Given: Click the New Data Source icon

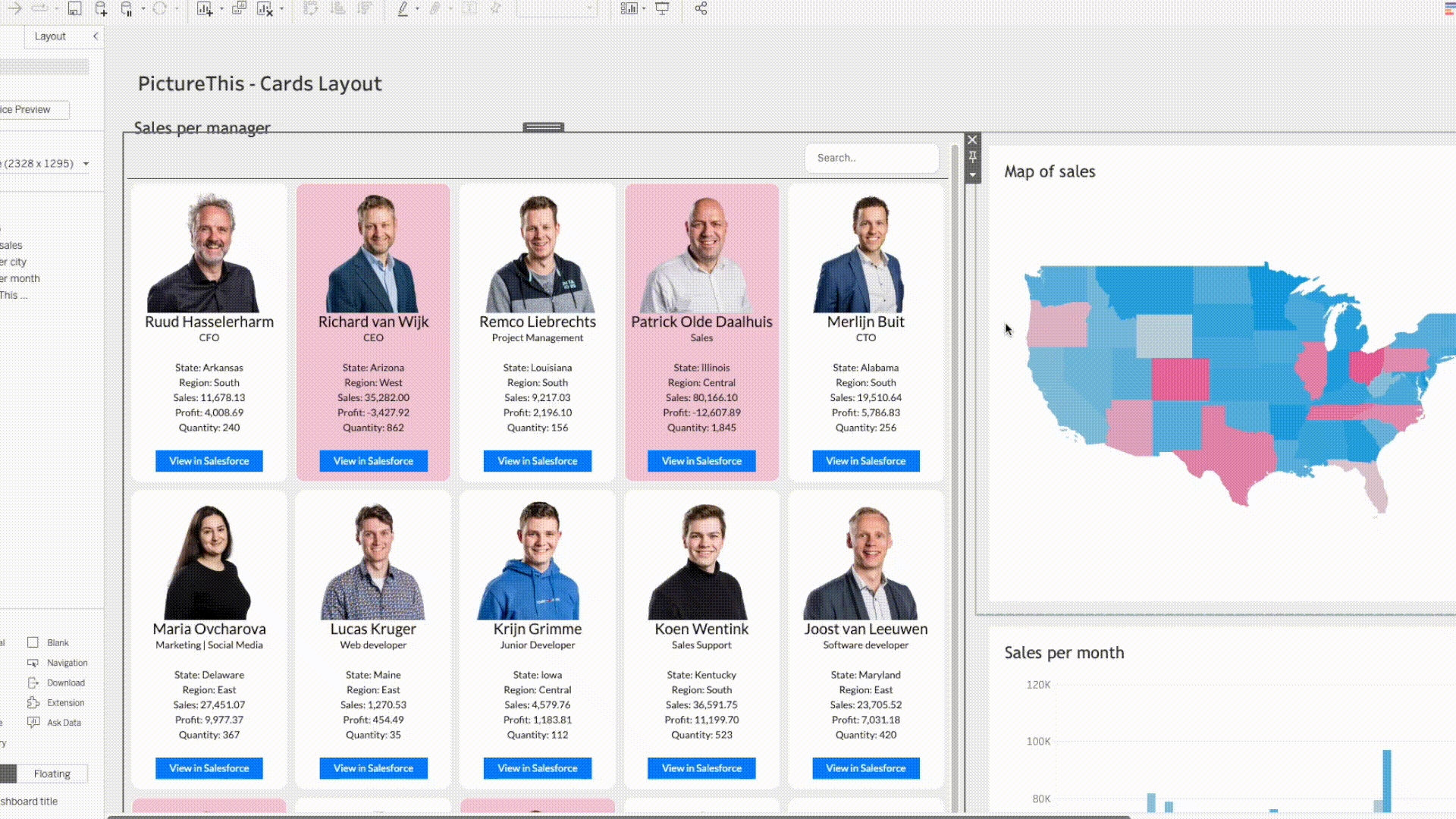Looking at the screenshot, I should [101, 9].
